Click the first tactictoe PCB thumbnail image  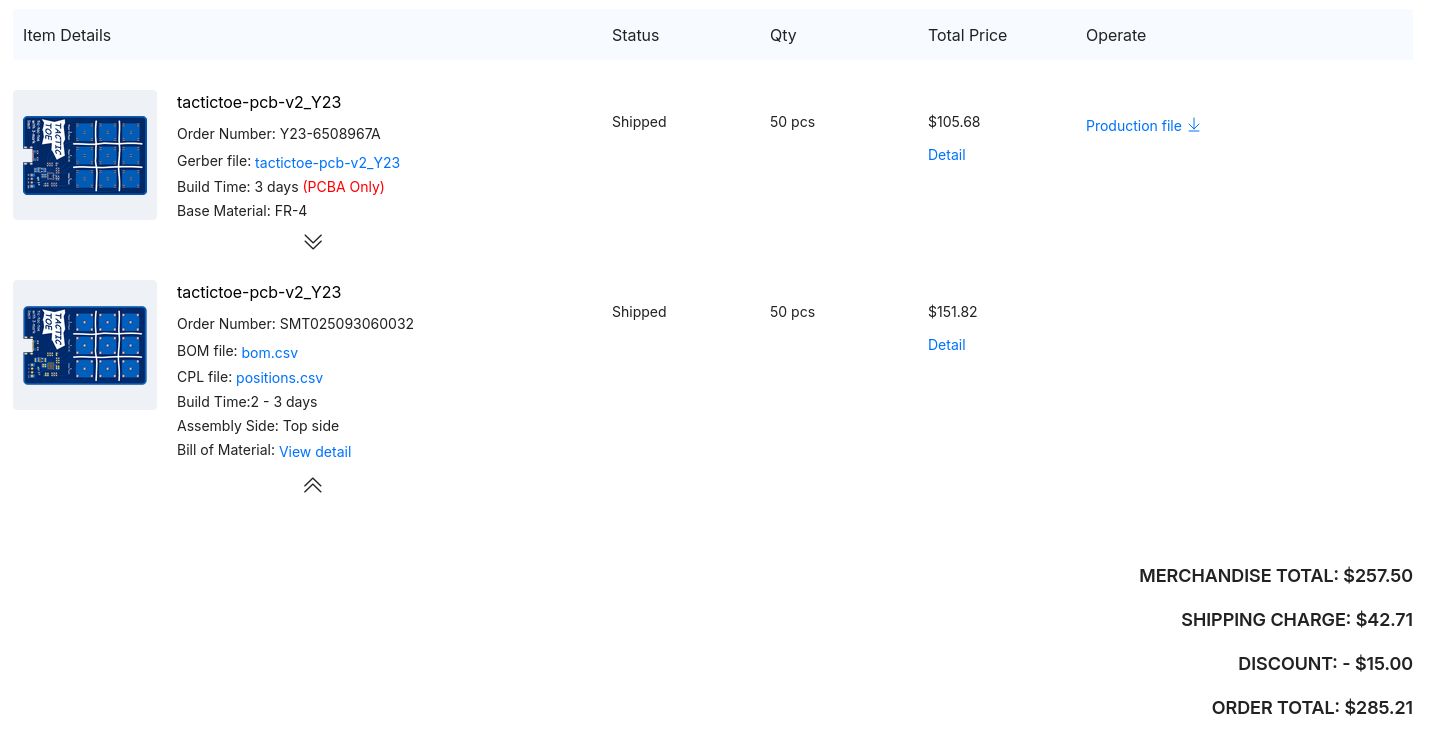(x=84, y=154)
